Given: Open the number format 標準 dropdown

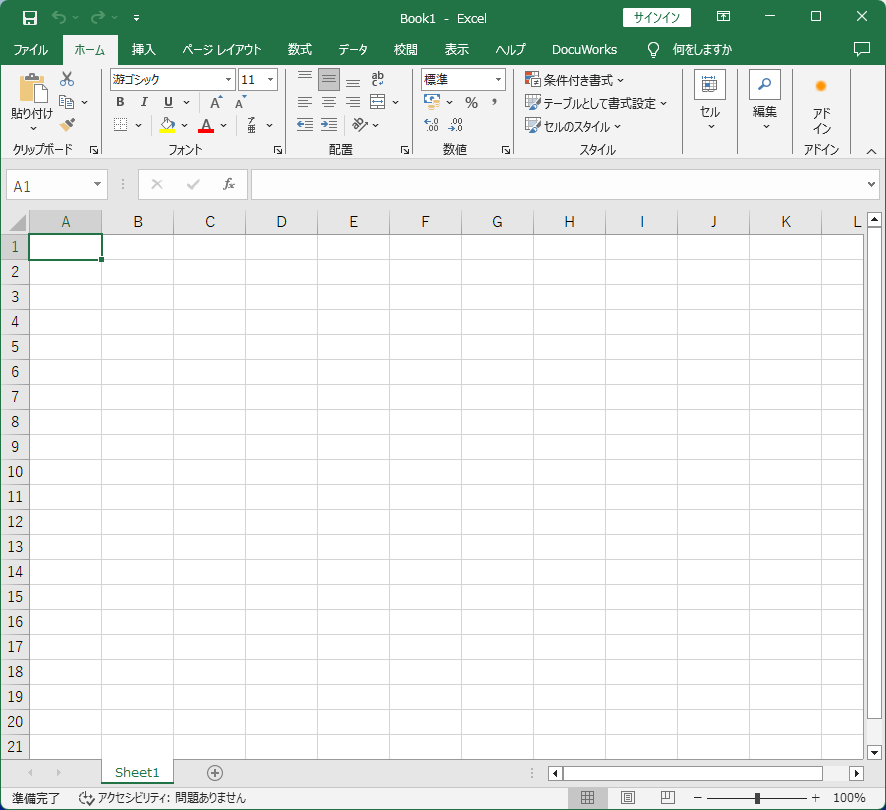Looking at the screenshot, I should tap(498, 80).
